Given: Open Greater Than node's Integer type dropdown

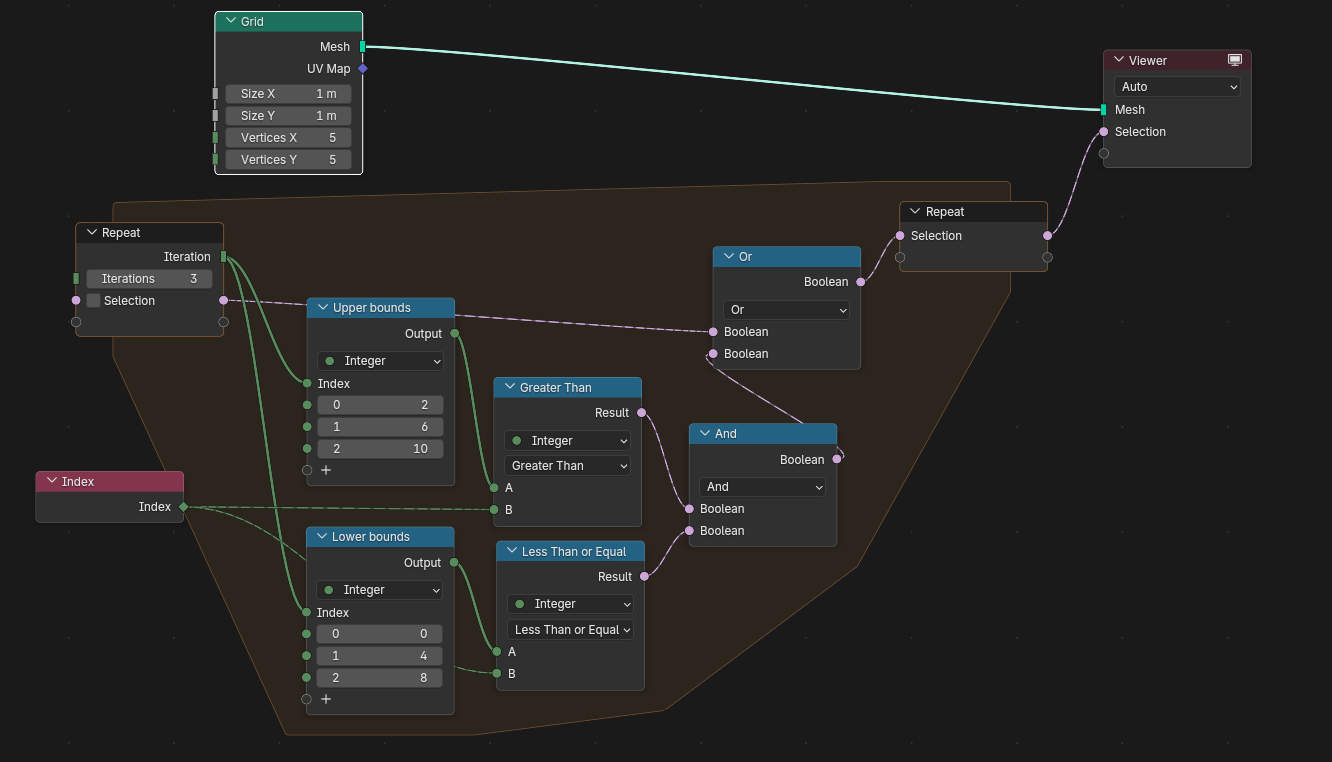Looking at the screenshot, I should point(567,441).
